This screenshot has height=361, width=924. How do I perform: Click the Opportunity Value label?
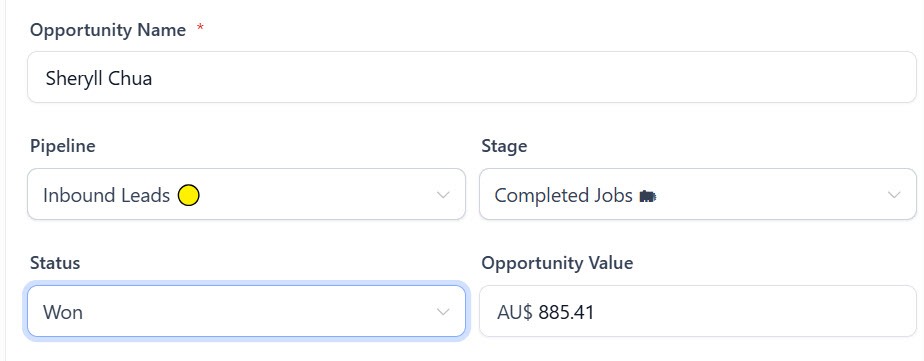557,263
